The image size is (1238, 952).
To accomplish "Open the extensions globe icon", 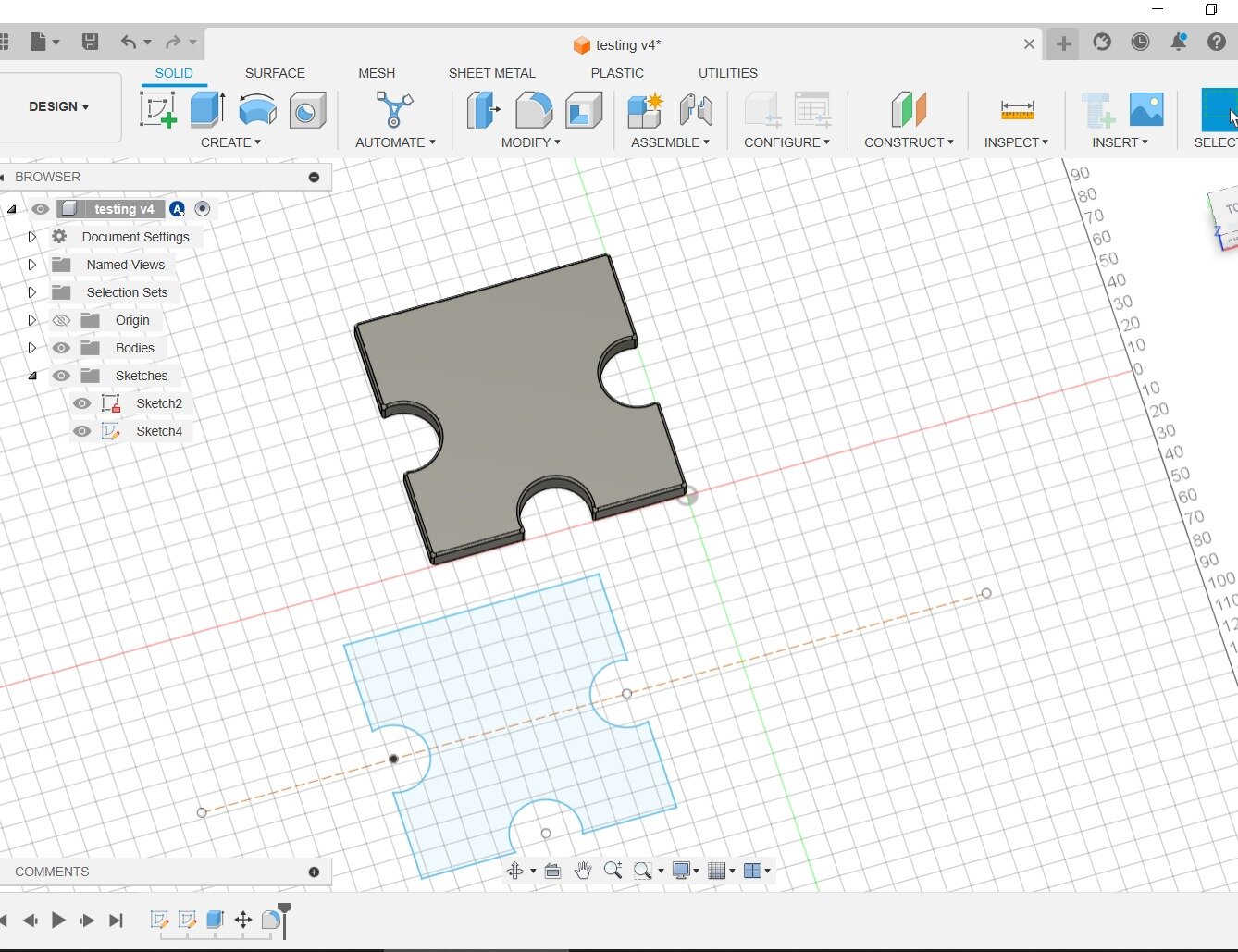I will pos(1102,42).
